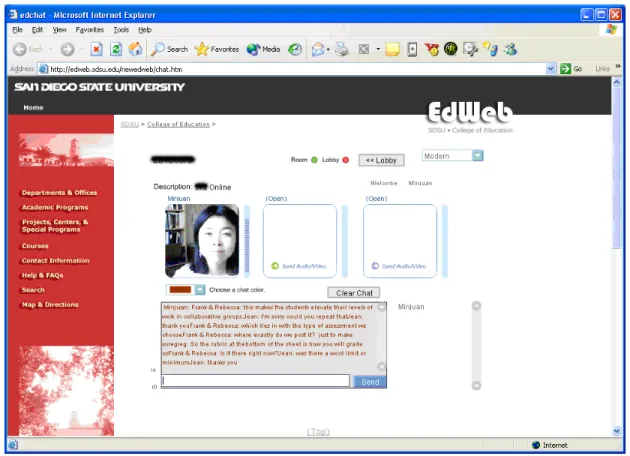630x456 pixels.
Task: Open the address bar URL dropdown
Action: [x=550, y=69]
